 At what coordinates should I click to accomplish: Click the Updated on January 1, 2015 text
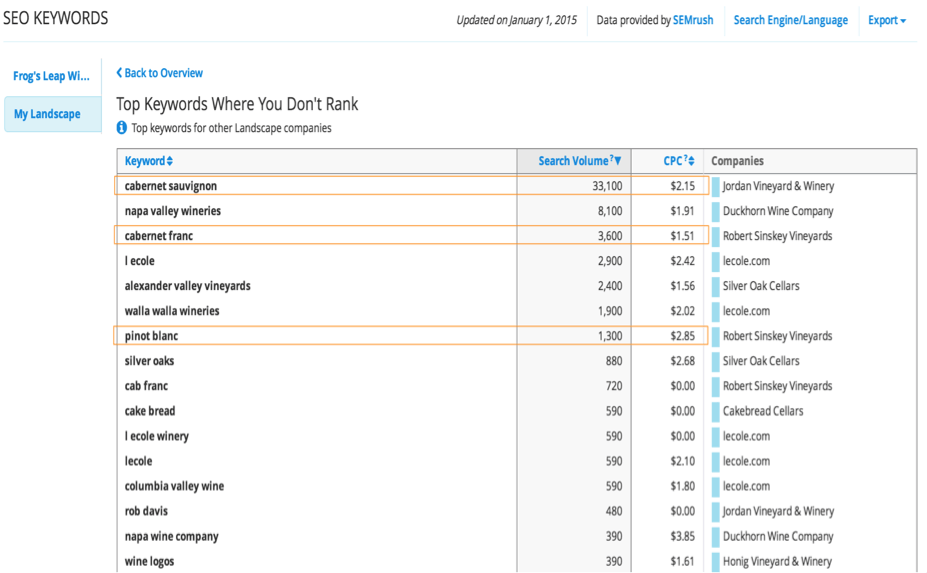(x=516, y=20)
